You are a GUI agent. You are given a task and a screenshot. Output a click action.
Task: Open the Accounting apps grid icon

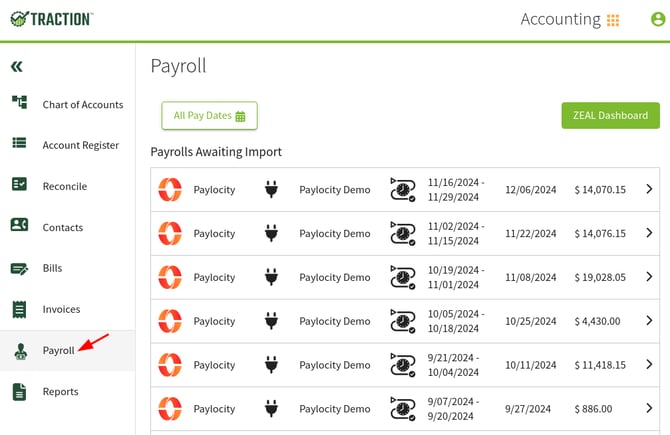coord(613,20)
